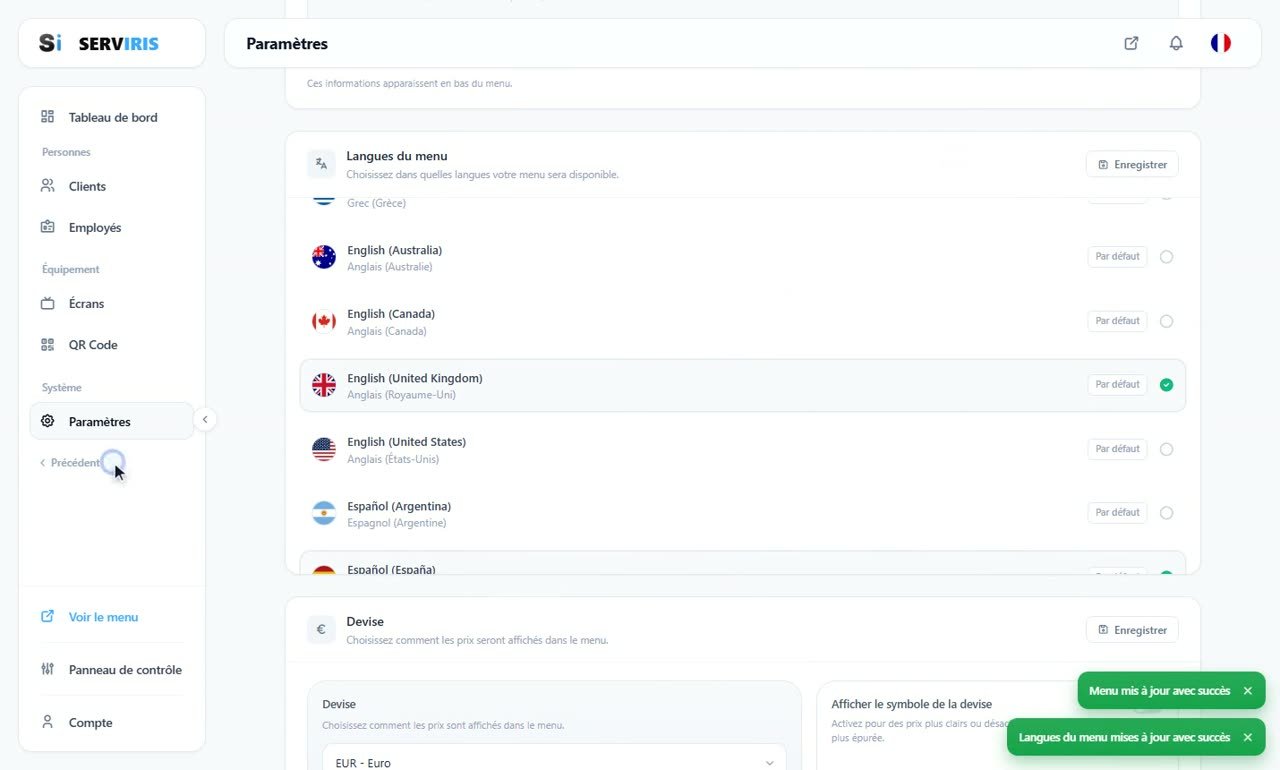Open the Tableau de bord page
Image resolution: width=1280 pixels, height=770 pixels.
tap(112, 117)
